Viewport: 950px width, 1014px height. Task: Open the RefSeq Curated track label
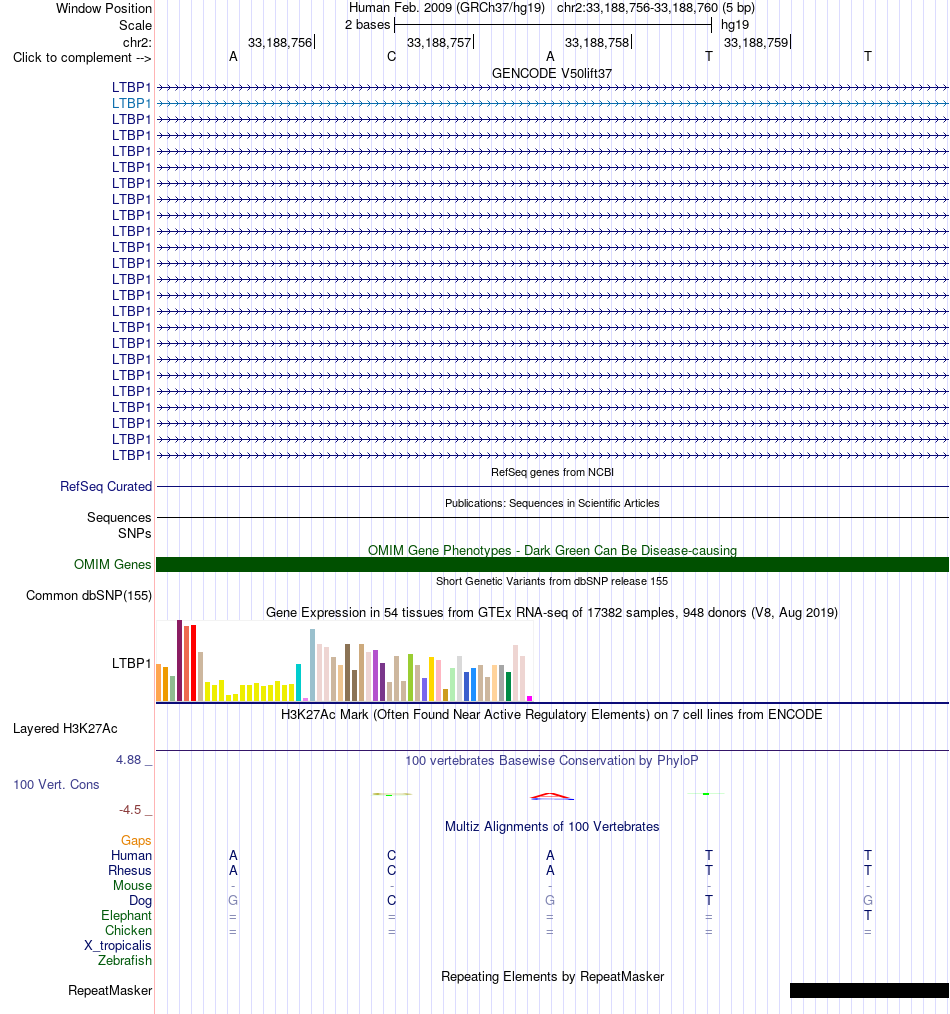pos(106,486)
